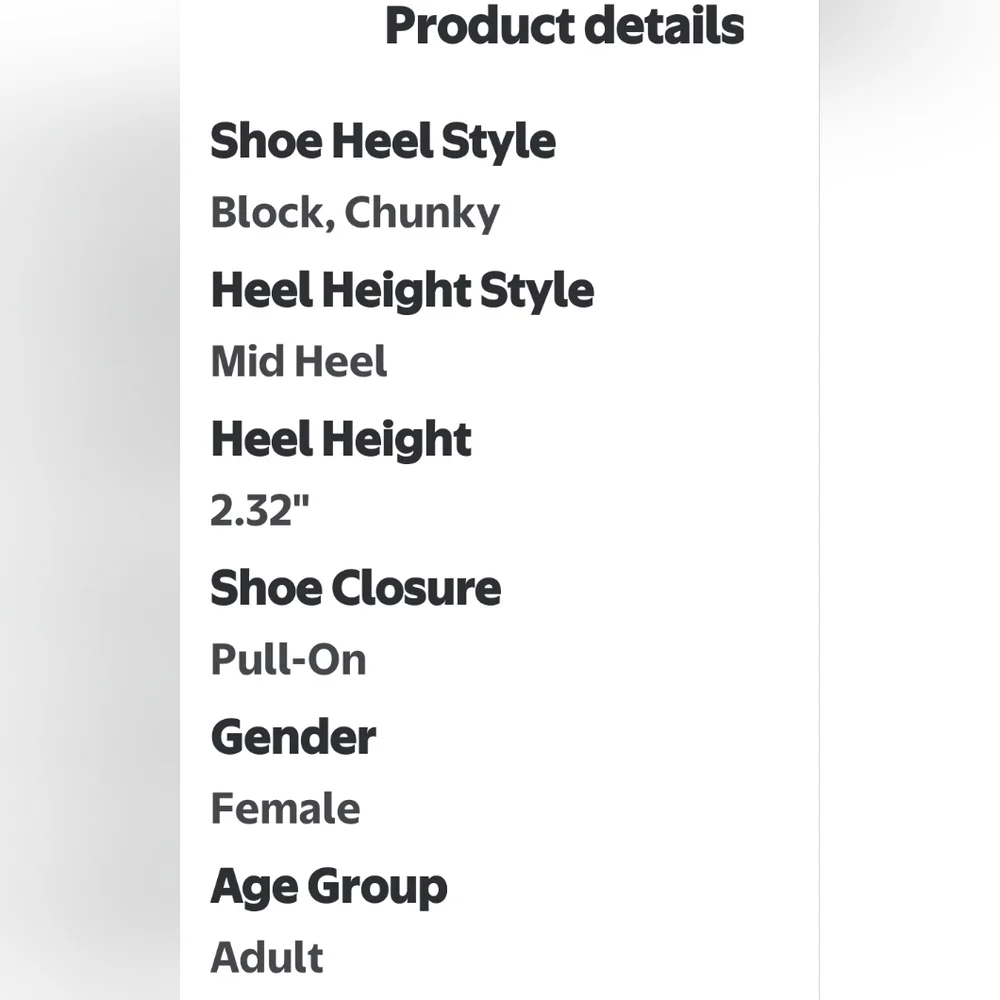Select the bold Heel Height label

click(340, 440)
